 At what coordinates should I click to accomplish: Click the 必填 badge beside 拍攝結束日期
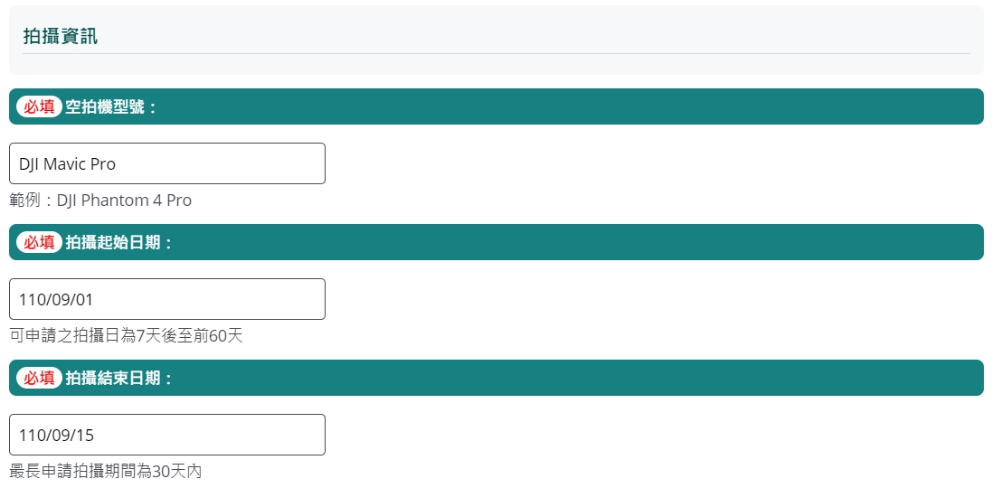pyautogui.click(x=39, y=378)
